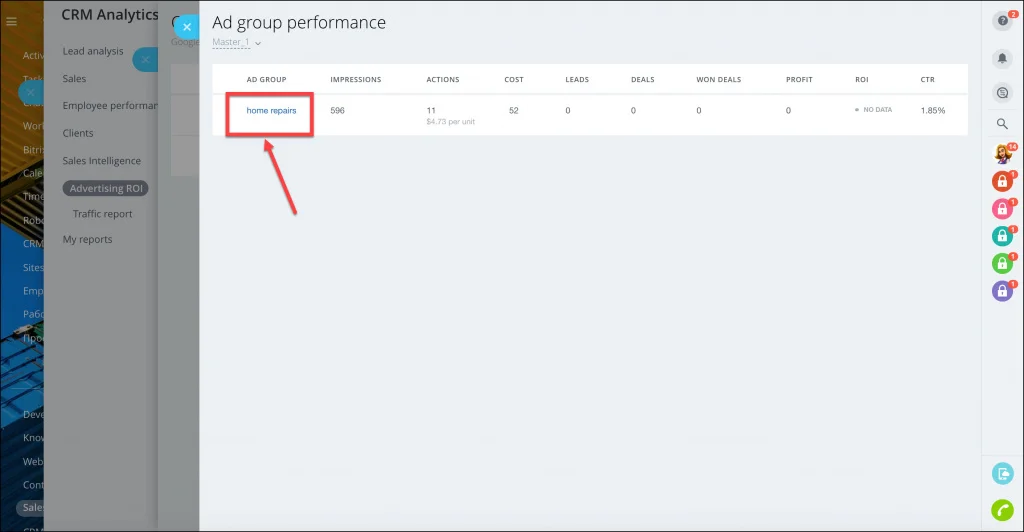Viewport: 1024px width, 532px height.
Task: Open the user avatar with 14 badge
Action: tap(1002, 153)
